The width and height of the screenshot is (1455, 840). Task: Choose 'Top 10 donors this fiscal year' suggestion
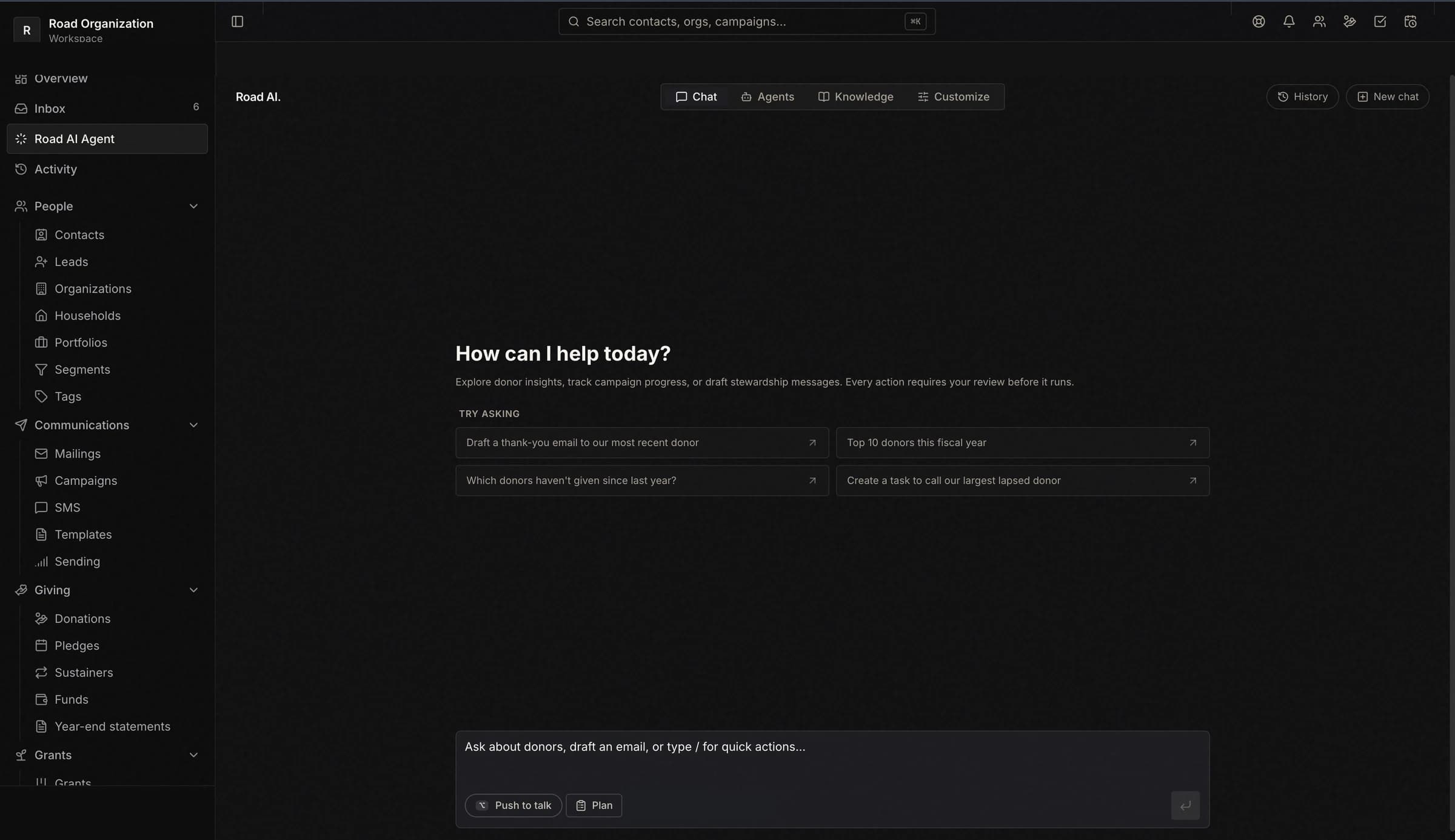point(1023,443)
